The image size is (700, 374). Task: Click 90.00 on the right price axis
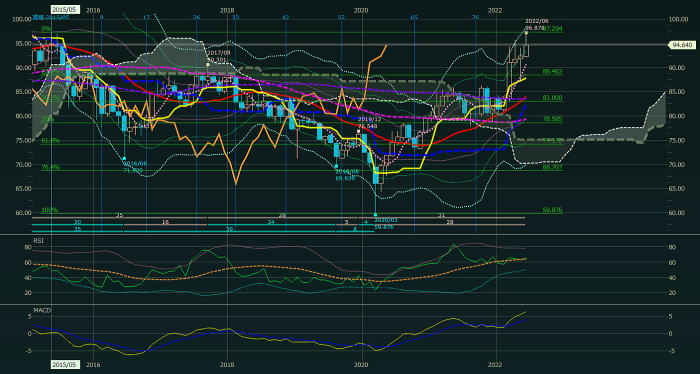click(x=678, y=67)
